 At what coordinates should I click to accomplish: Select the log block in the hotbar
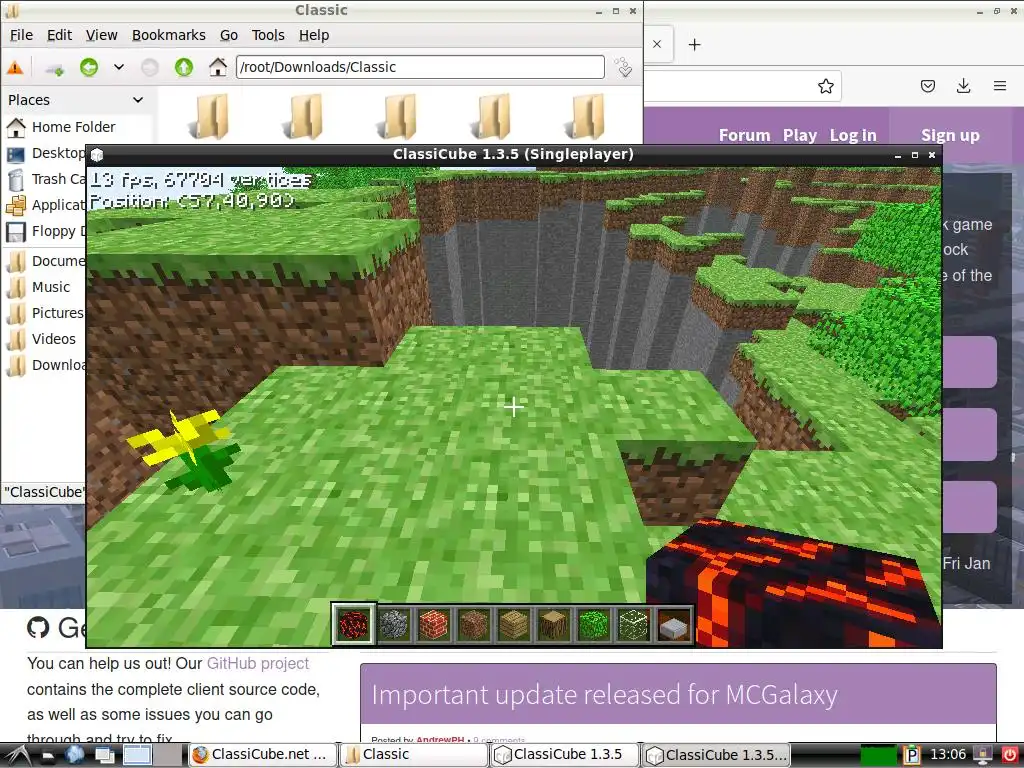[553, 624]
